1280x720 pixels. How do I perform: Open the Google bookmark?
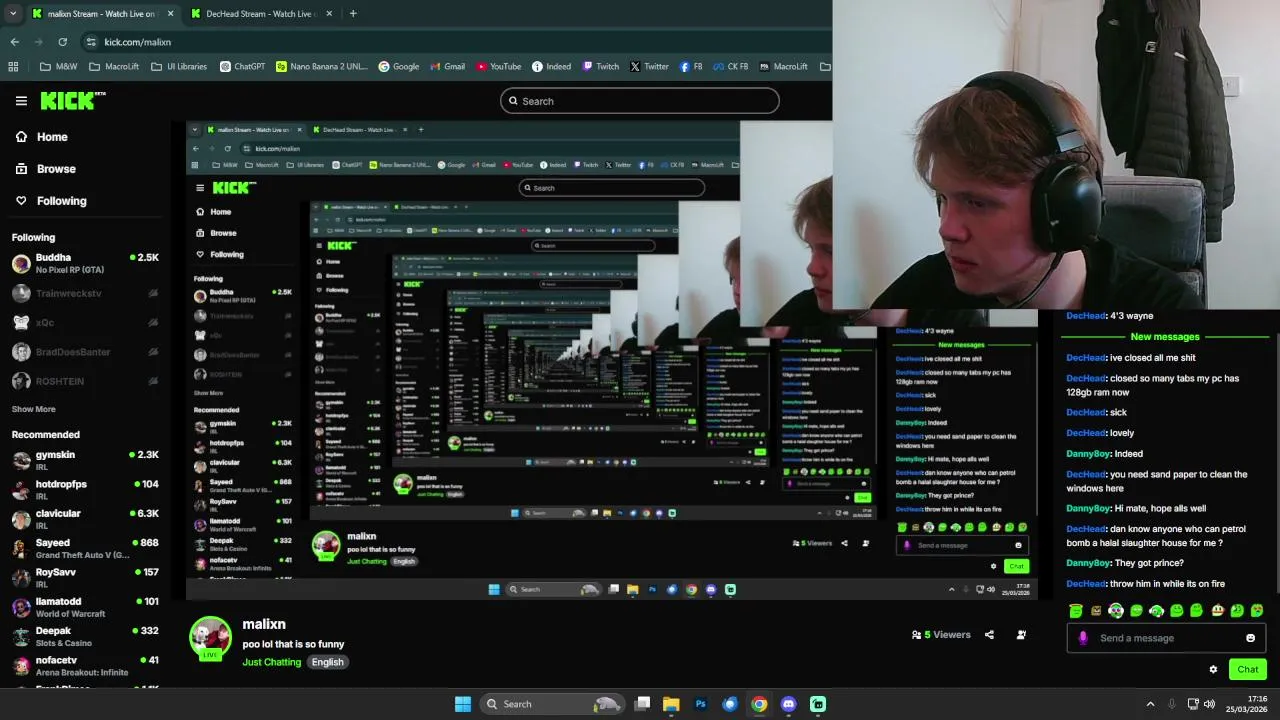398,67
